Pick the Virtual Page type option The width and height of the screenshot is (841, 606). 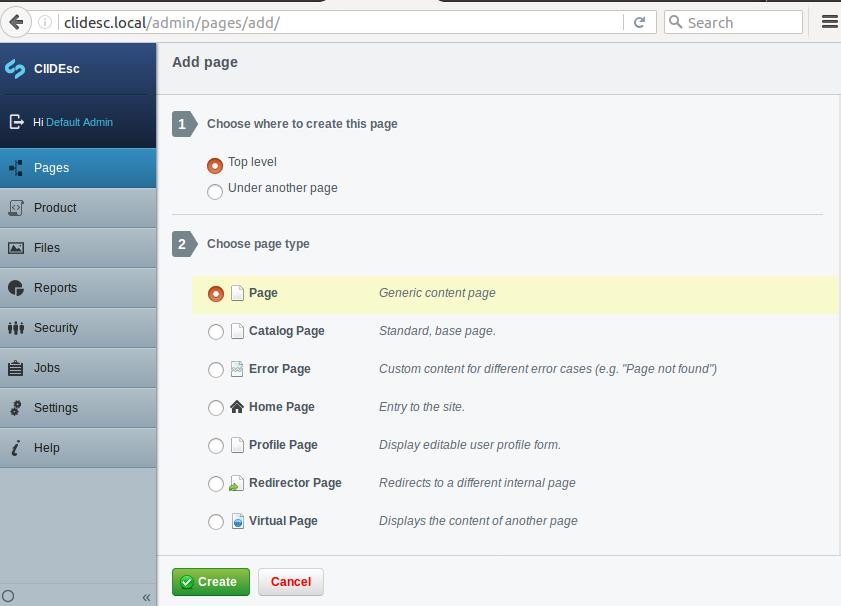click(216, 522)
